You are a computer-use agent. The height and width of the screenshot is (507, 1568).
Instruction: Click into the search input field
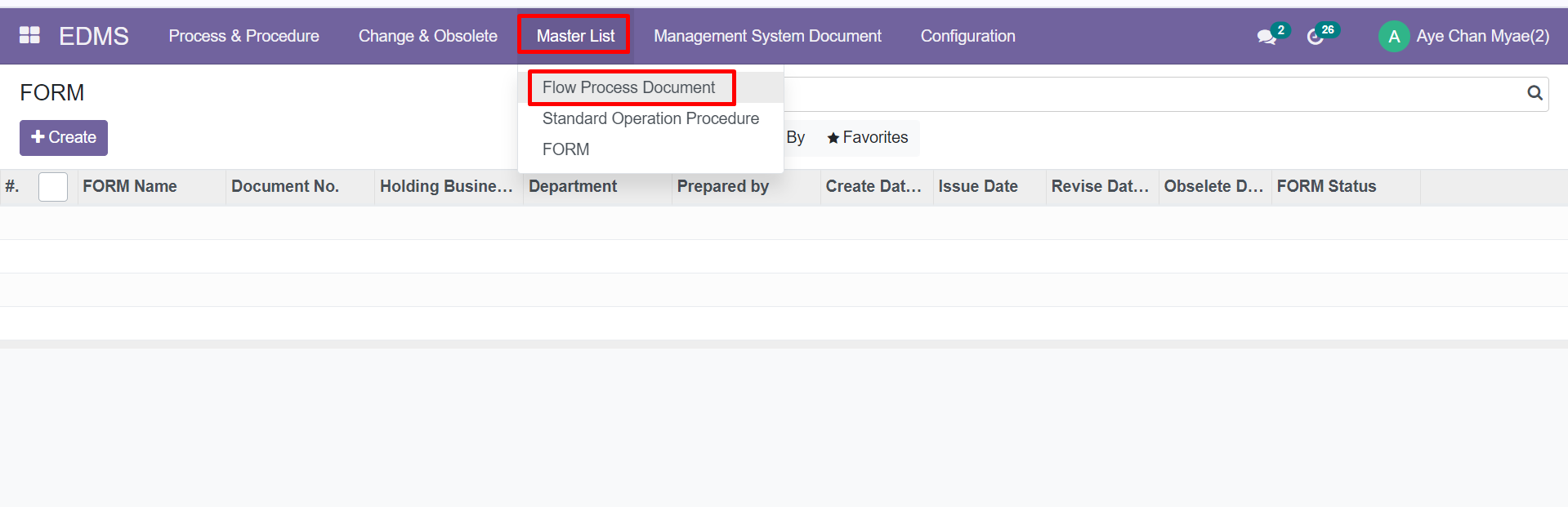[x=1152, y=94]
